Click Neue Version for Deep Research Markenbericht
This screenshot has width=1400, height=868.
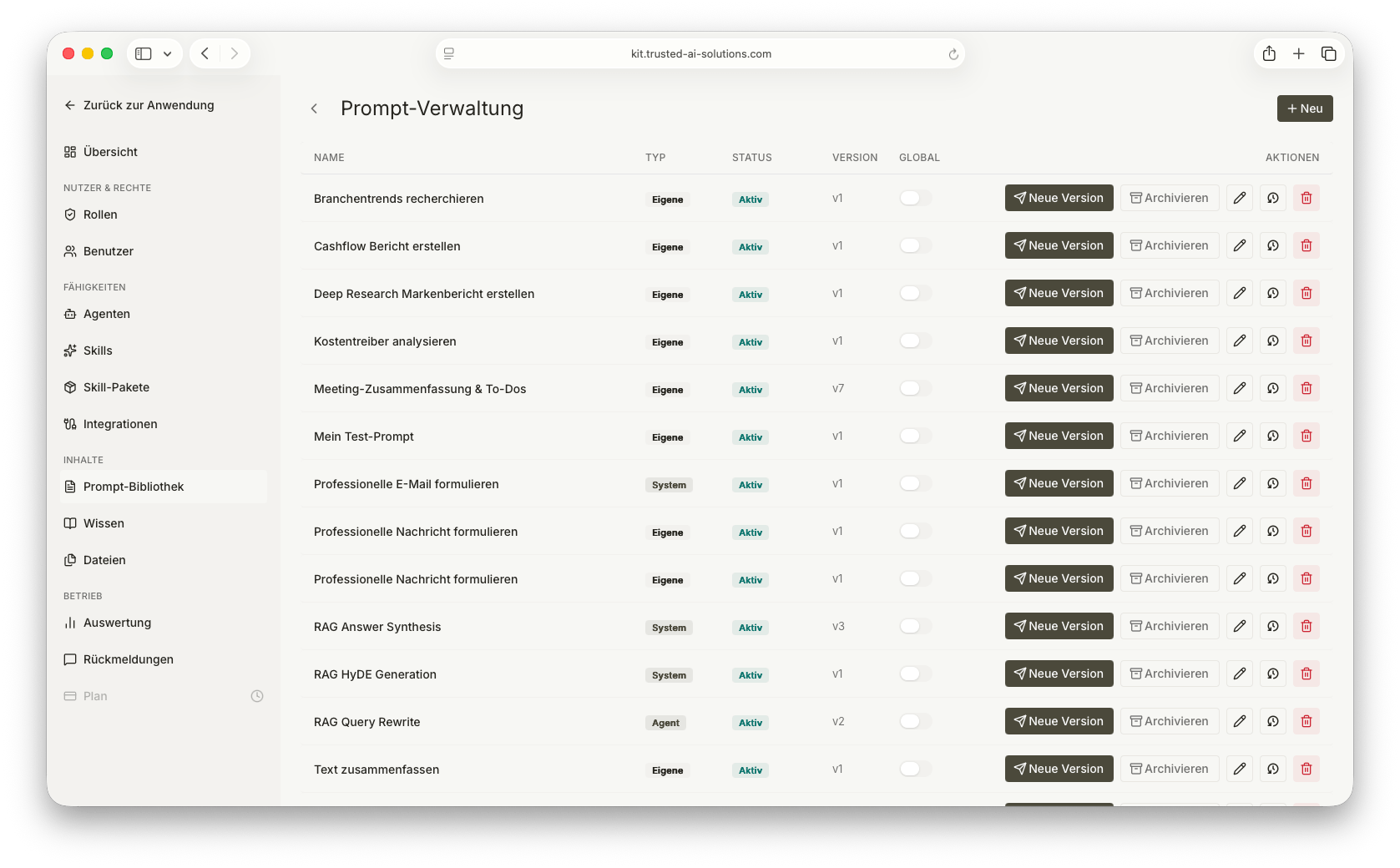coord(1059,293)
